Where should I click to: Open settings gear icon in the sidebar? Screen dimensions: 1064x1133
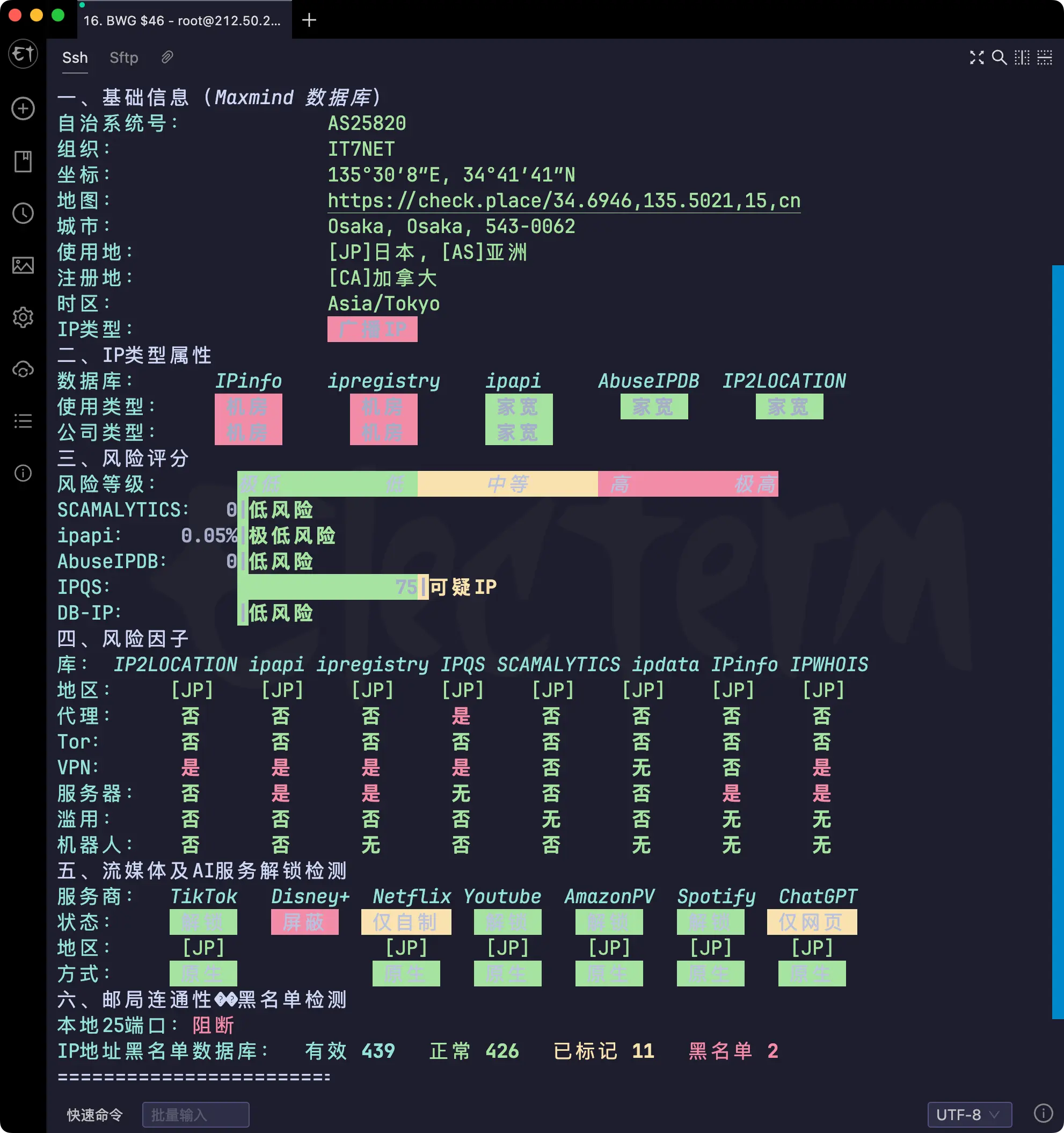click(23, 317)
